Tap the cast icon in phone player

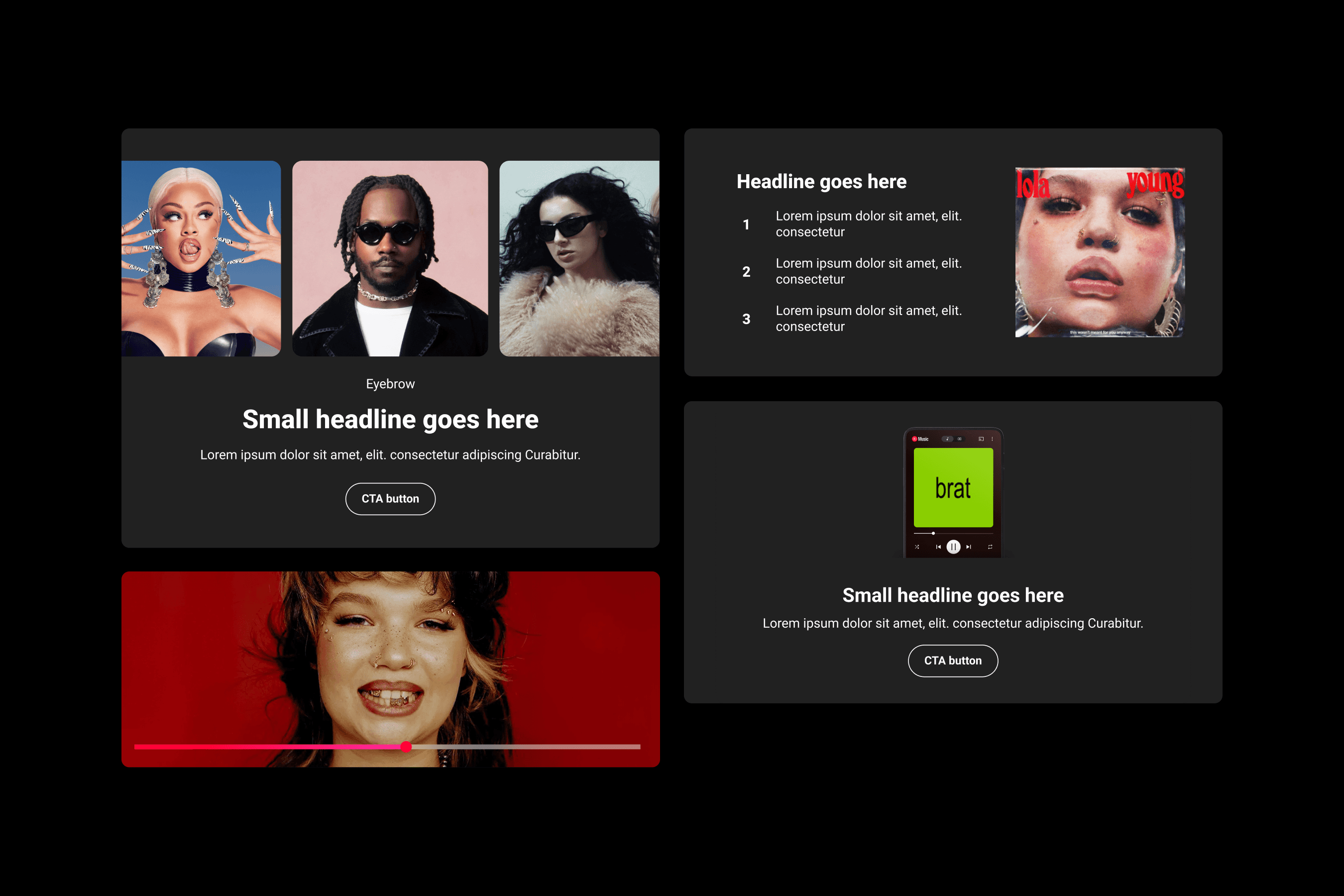(981, 440)
